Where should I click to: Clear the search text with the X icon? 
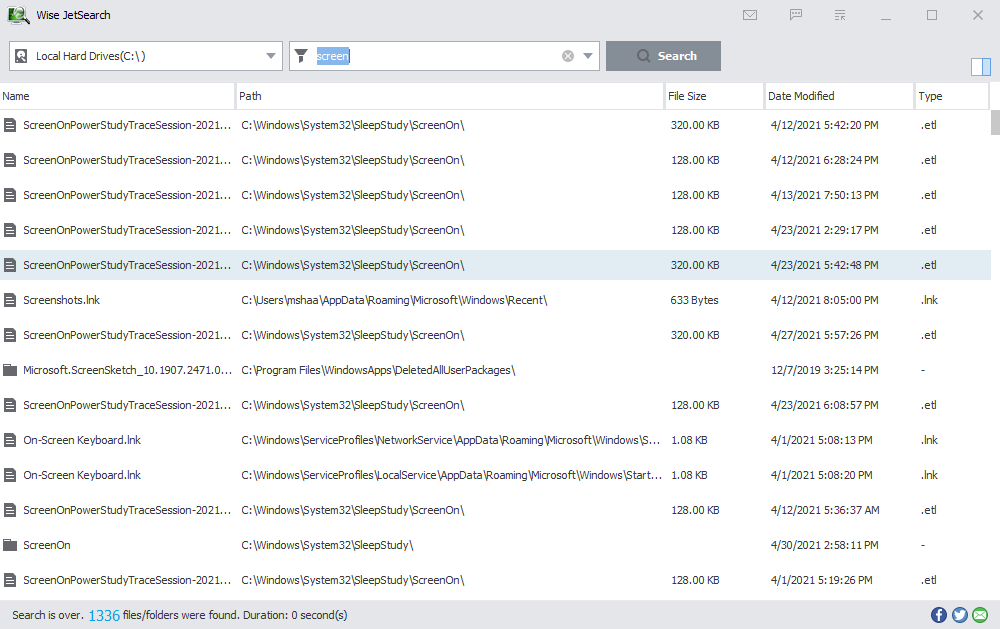click(568, 56)
